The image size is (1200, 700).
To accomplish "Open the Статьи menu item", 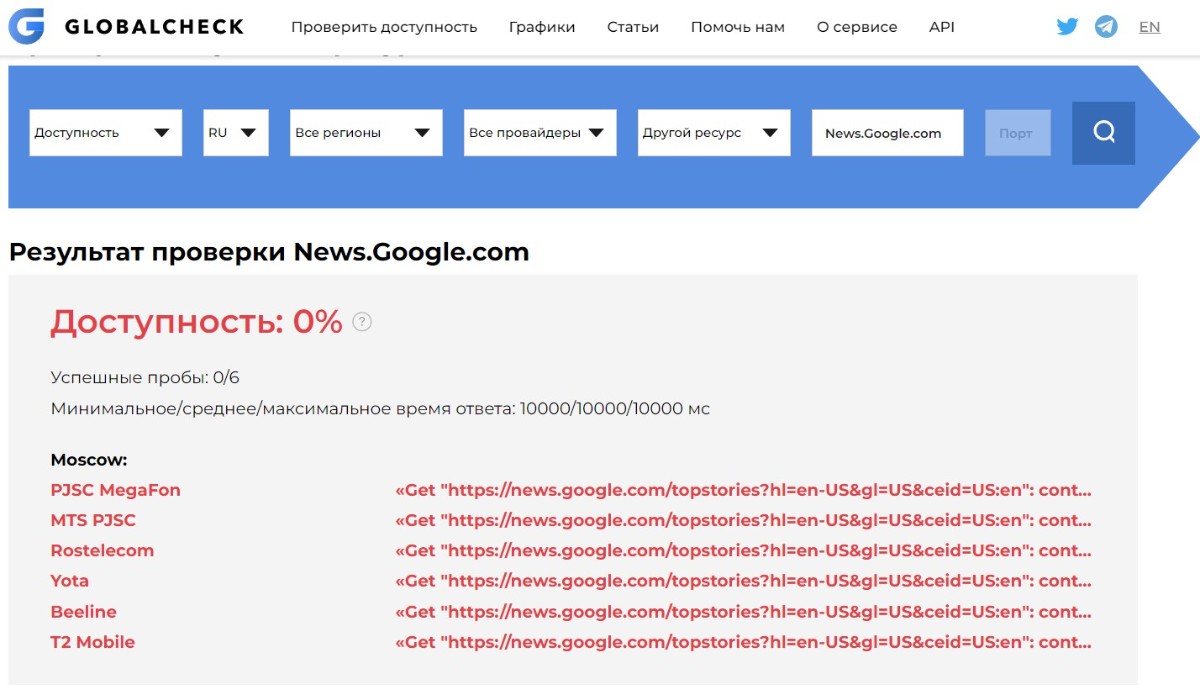I will (x=633, y=27).
